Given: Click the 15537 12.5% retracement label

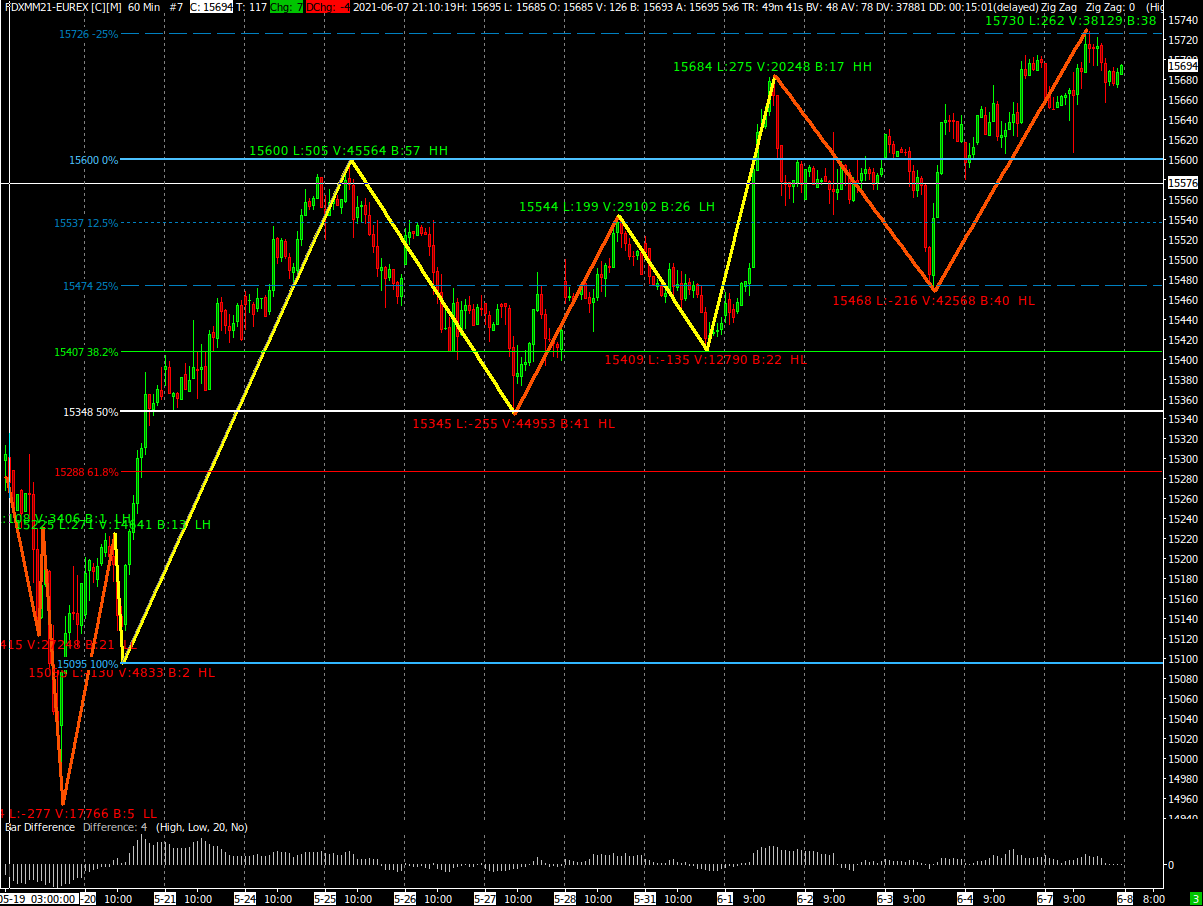Looking at the screenshot, I should (x=86, y=223).
